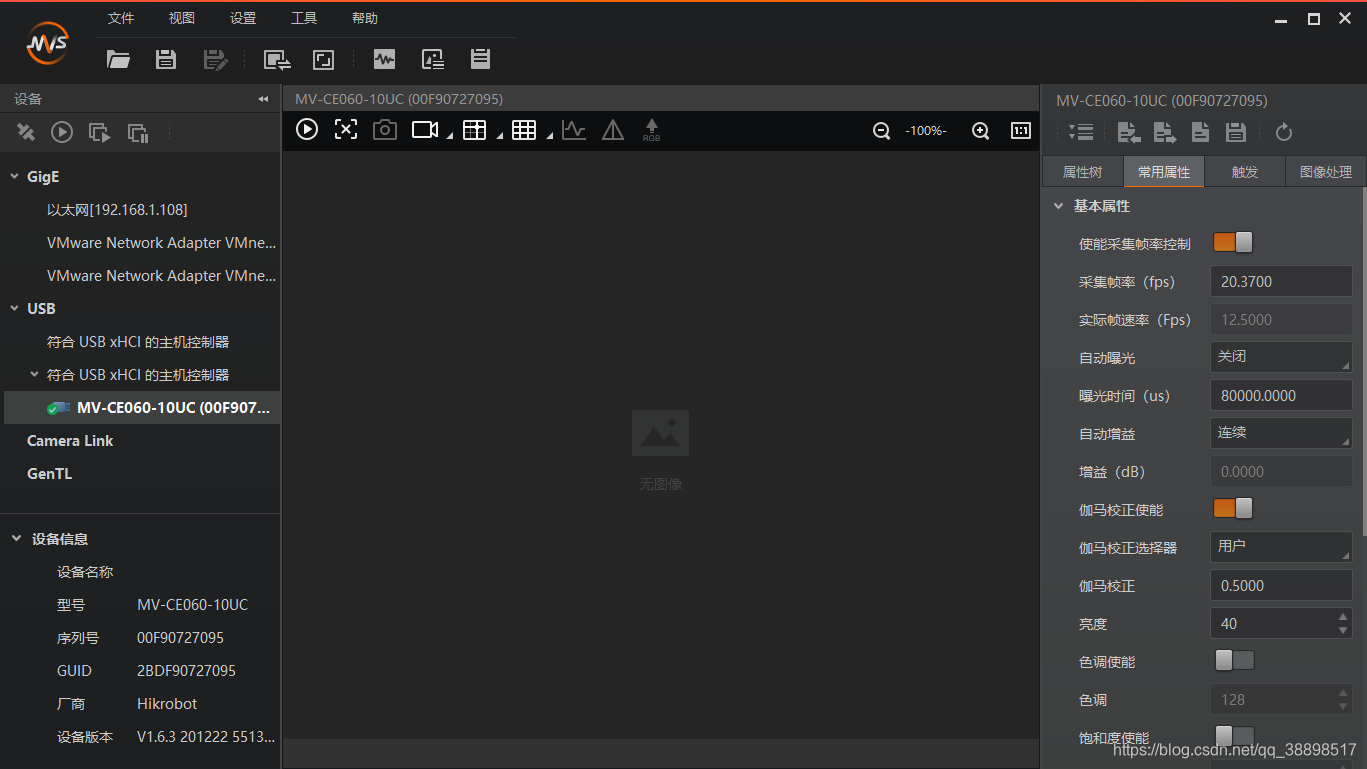The height and width of the screenshot is (769, 1367).
Task: Open the log clipboard icon in top toolbar
Action: click(x=480, y=59)
